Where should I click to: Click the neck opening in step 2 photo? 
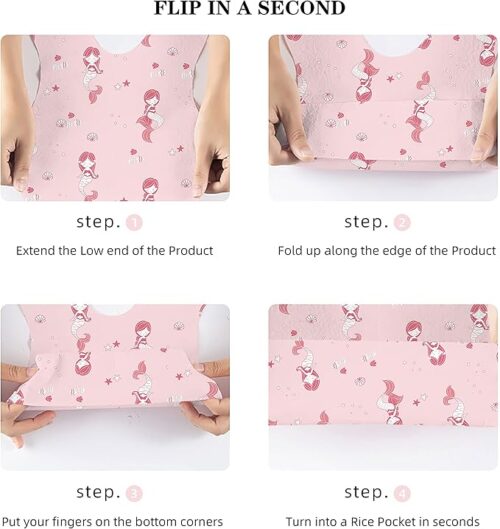click(x=393, y=45)
